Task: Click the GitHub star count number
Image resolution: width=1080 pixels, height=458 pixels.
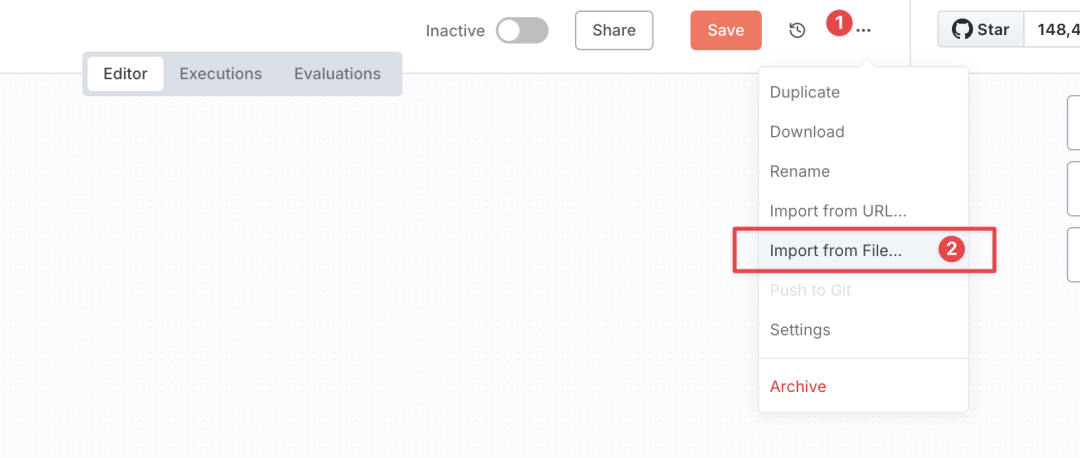Action: click(x=1056, y=30)
